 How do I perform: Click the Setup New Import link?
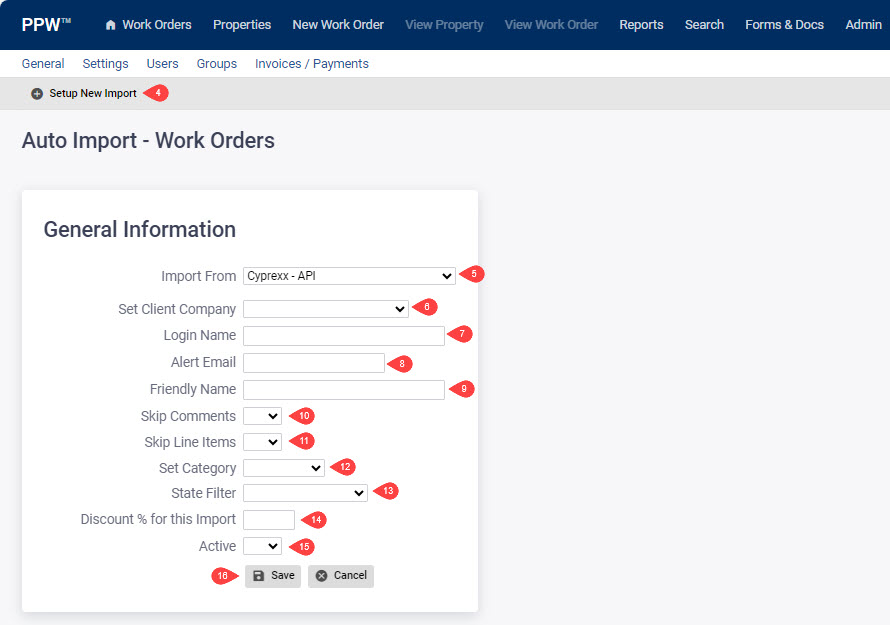pyautogui.click(x=93, y=94)
